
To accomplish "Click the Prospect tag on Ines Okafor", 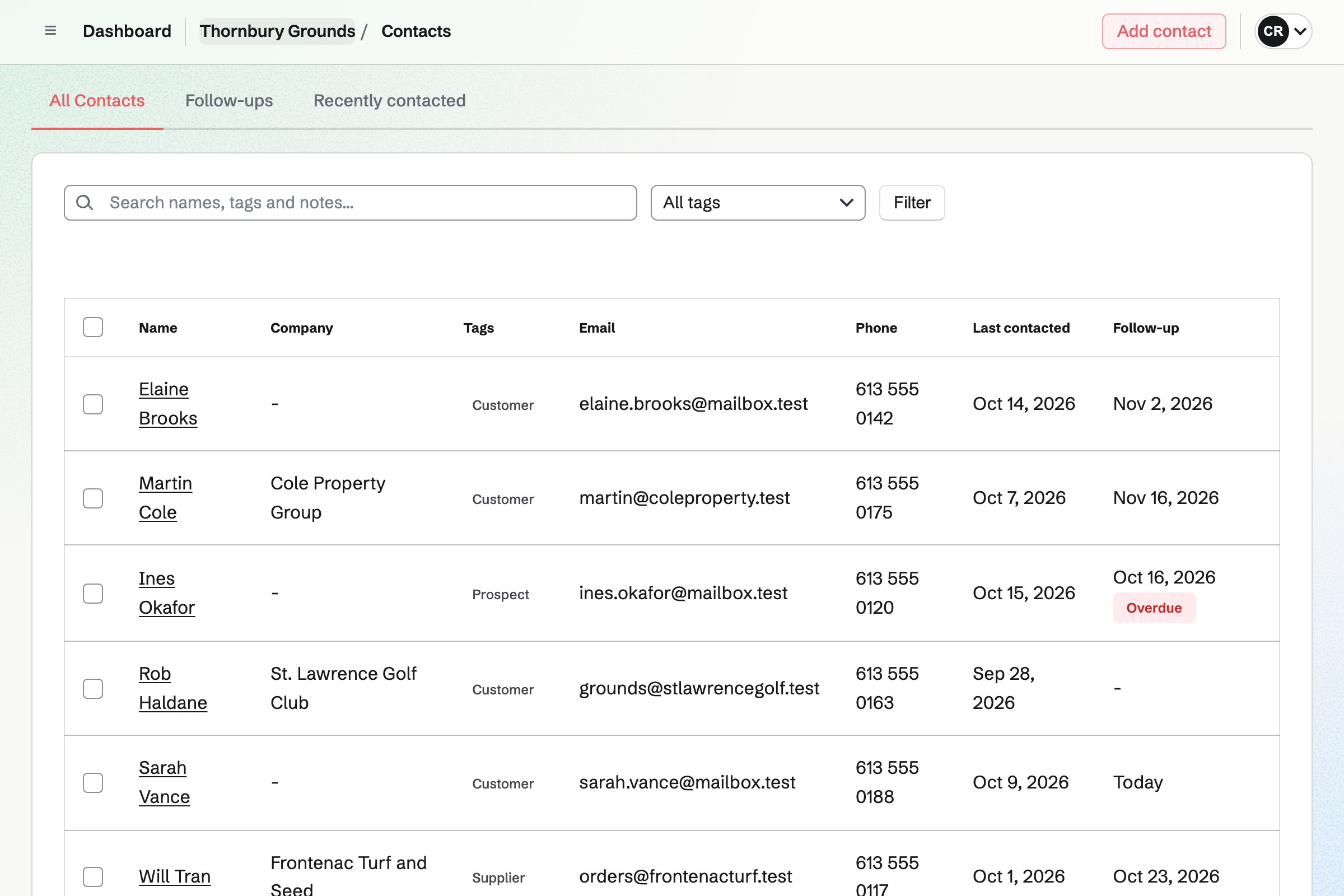I will 501,594.
